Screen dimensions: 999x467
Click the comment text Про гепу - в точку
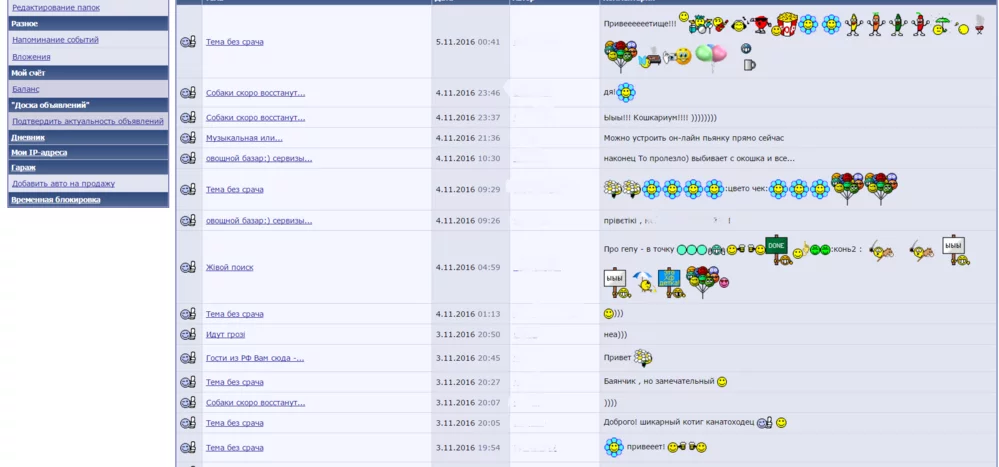pos(639,249)
